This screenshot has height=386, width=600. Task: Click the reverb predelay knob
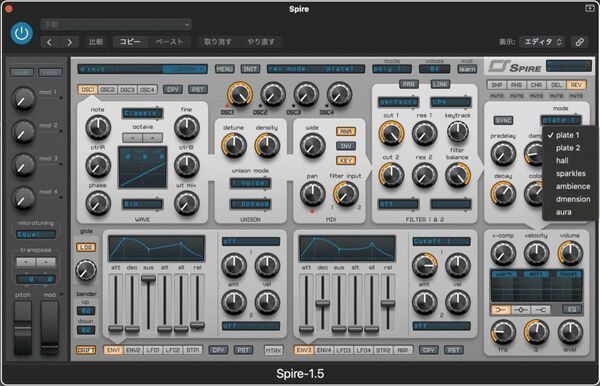click(x=503, y=154)
